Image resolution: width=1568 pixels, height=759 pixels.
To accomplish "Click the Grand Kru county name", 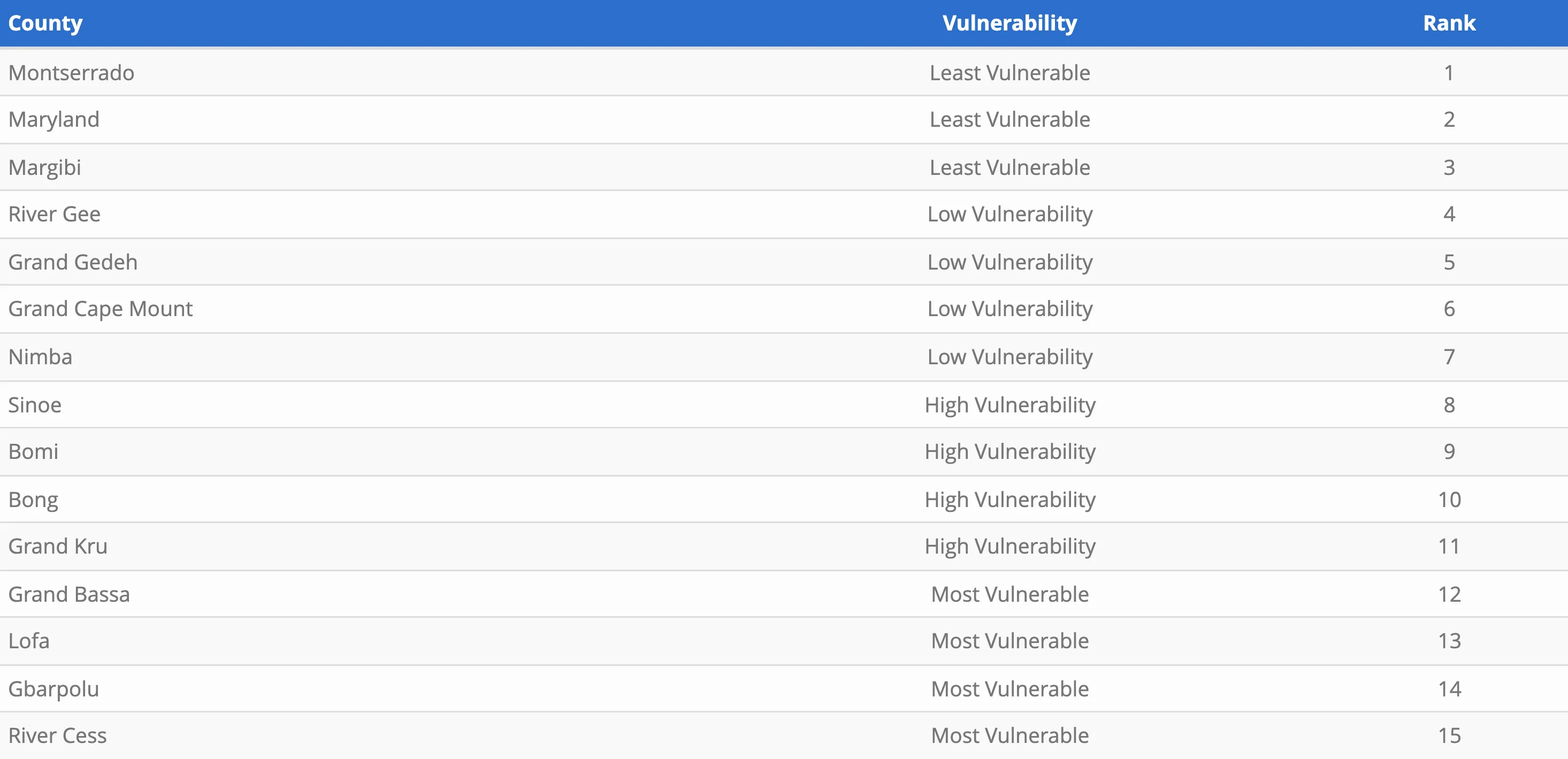I will [x=58, y=547].
